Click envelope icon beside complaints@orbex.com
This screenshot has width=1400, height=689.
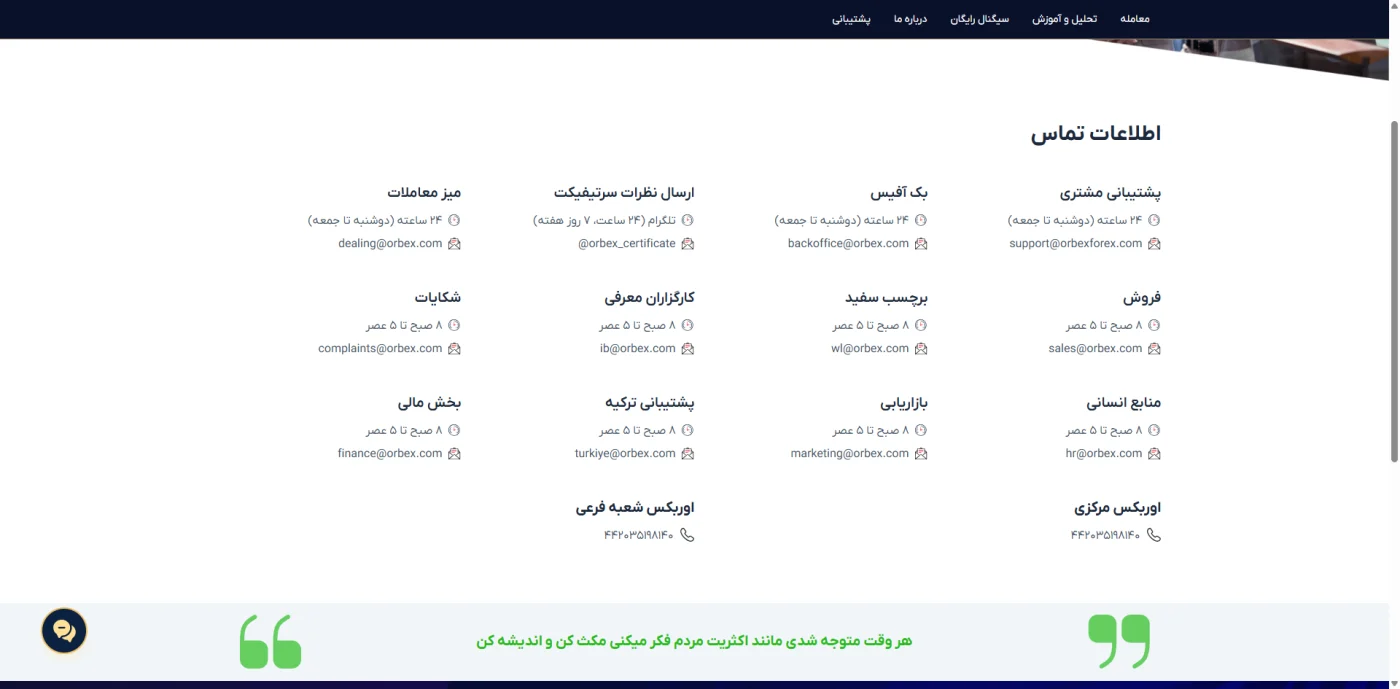tap(454, 349)
